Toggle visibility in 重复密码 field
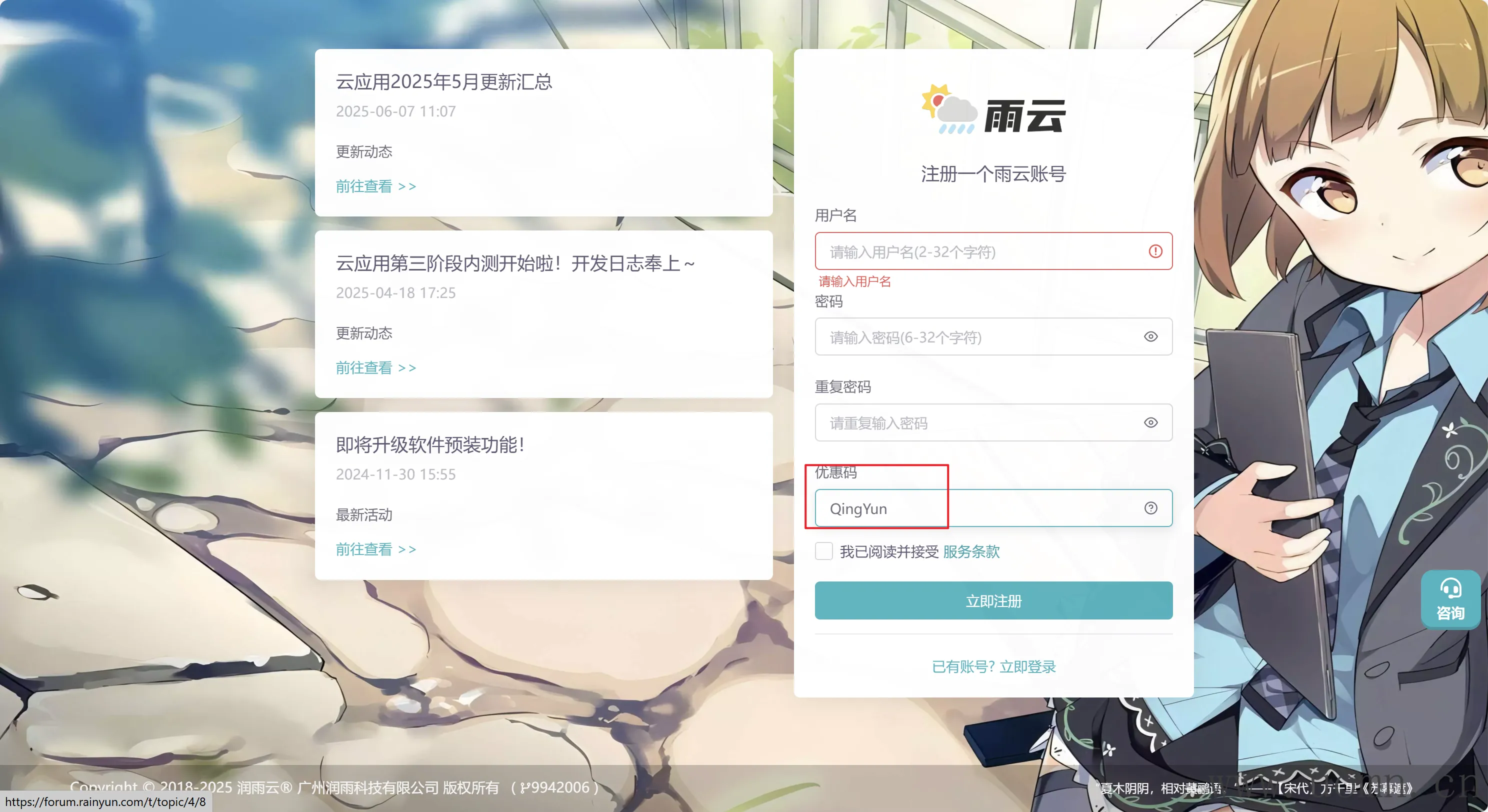This screenshot has width=1488, height=812. (1150, 422)
